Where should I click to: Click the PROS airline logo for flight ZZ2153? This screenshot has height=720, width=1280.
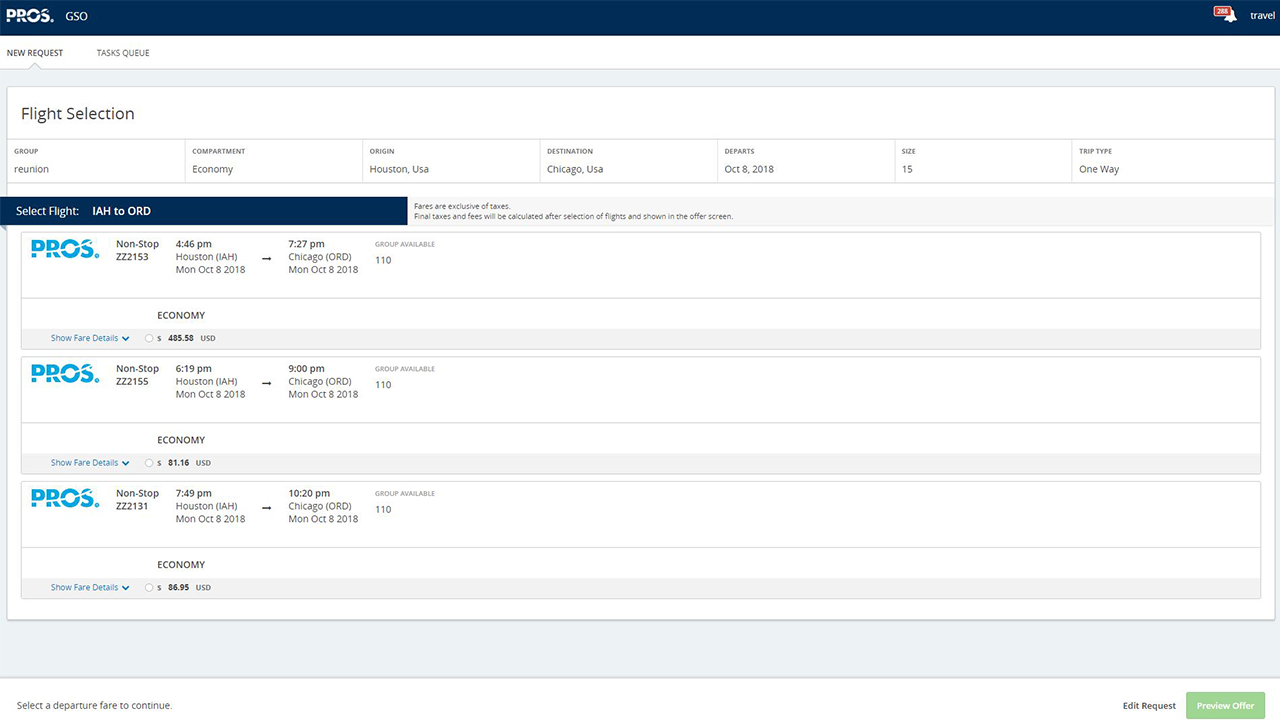pos(65,249)
